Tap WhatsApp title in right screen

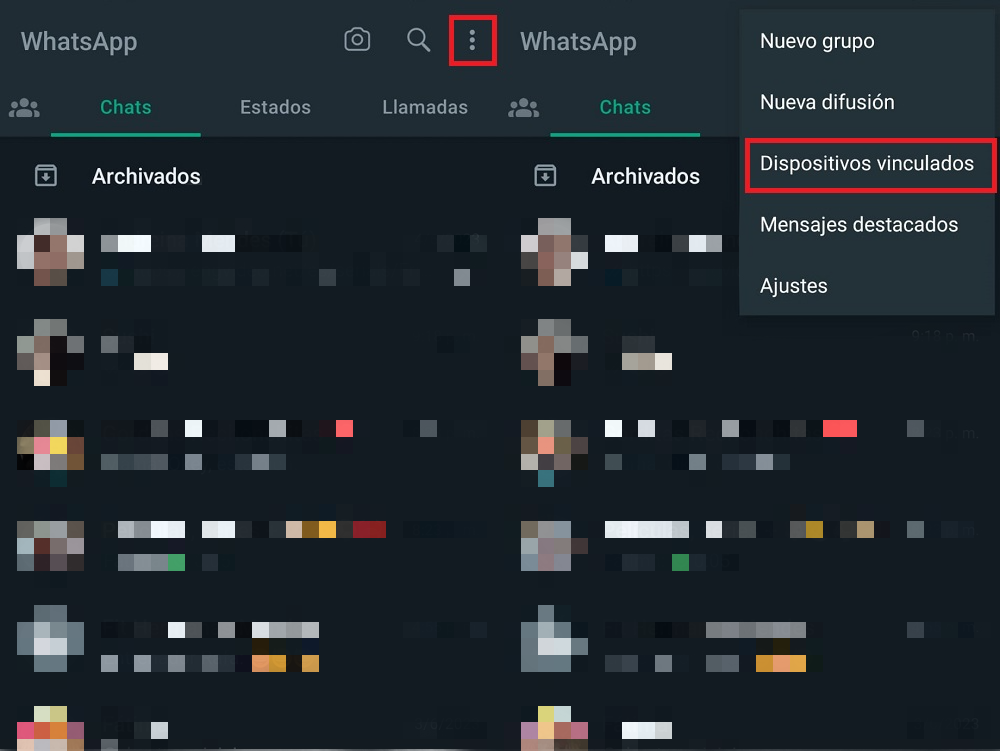tap(578, 42)
